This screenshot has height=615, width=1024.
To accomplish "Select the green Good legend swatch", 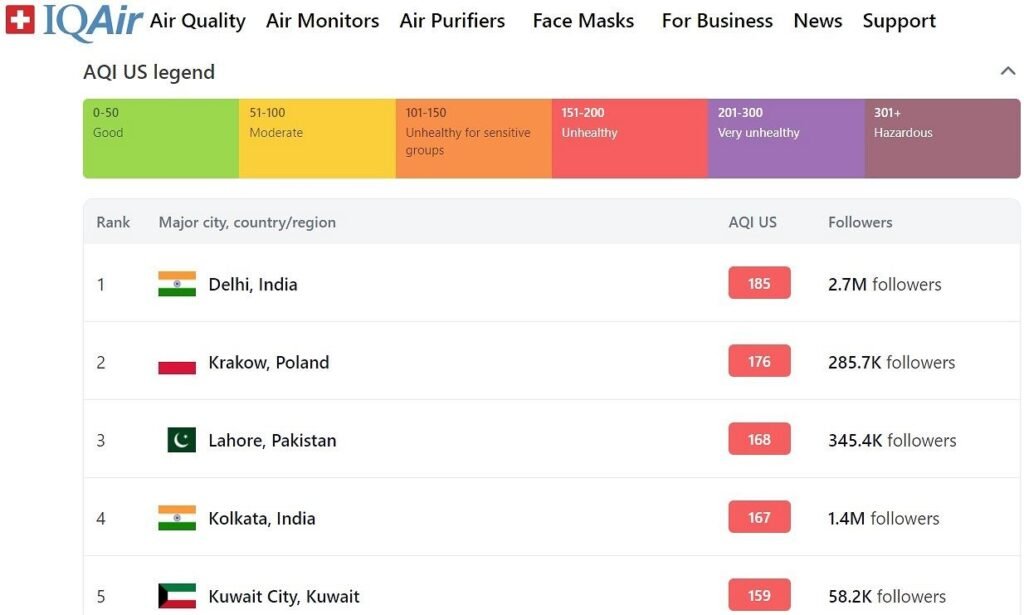I will coord(161,138).
